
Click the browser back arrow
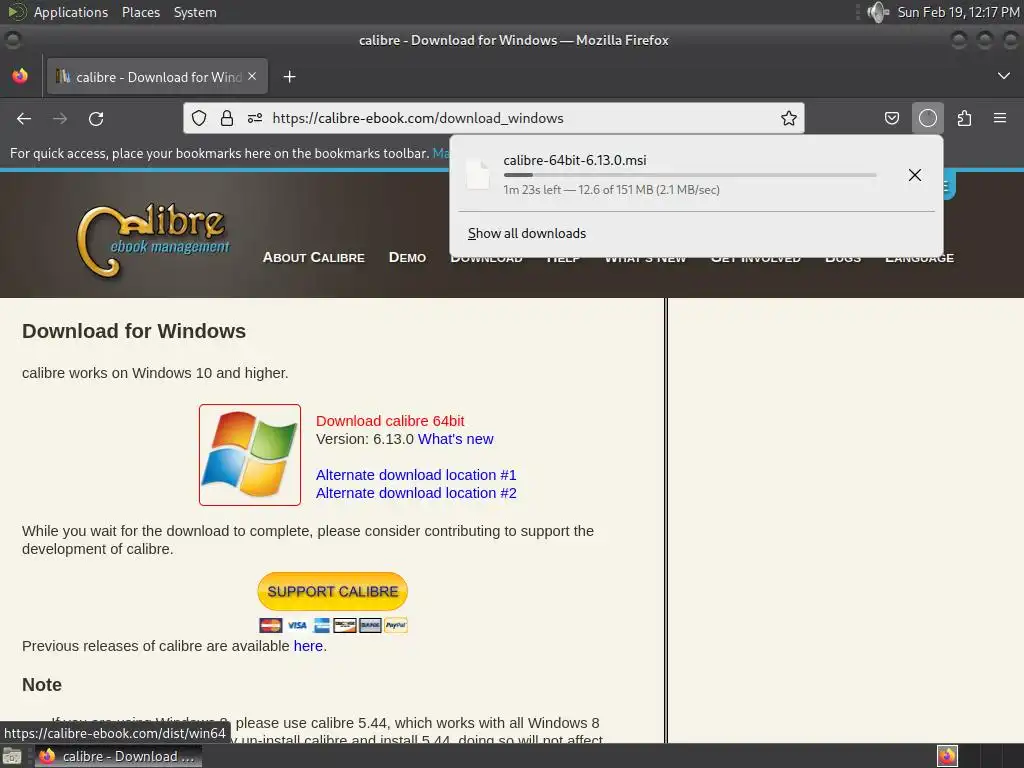(24, 118)
